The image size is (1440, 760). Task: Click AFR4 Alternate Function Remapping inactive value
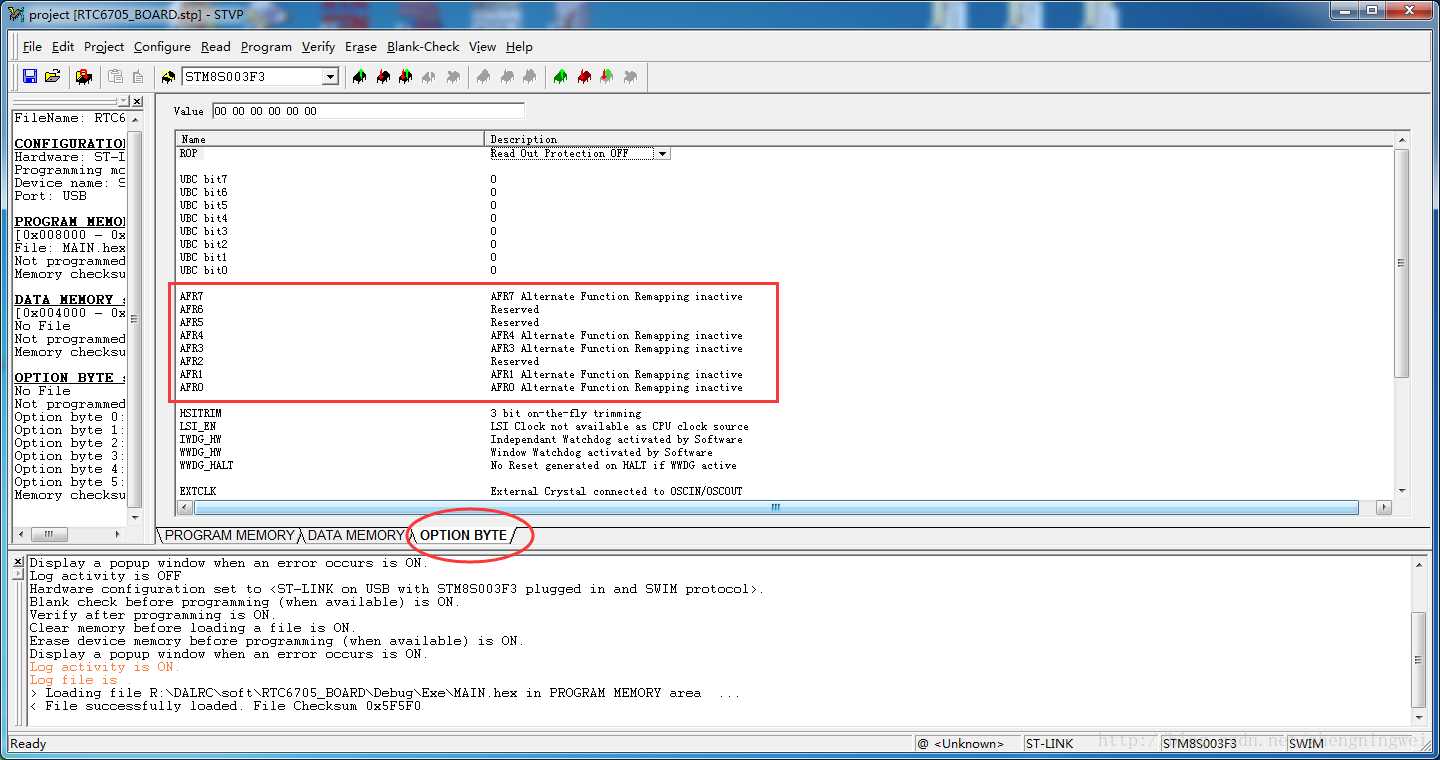coord(616,335)
